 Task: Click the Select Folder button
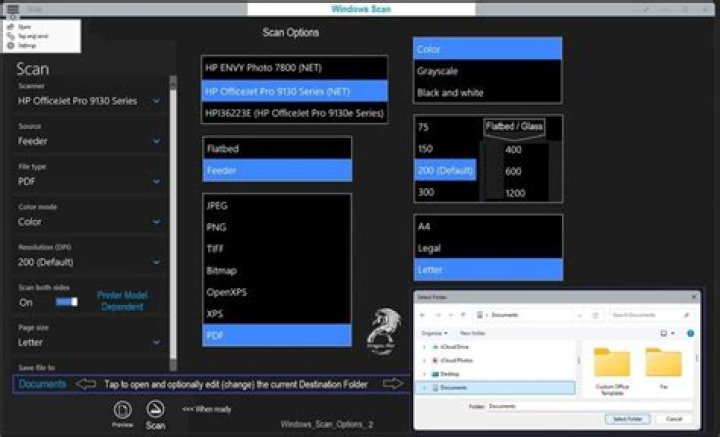click(627, 419)
